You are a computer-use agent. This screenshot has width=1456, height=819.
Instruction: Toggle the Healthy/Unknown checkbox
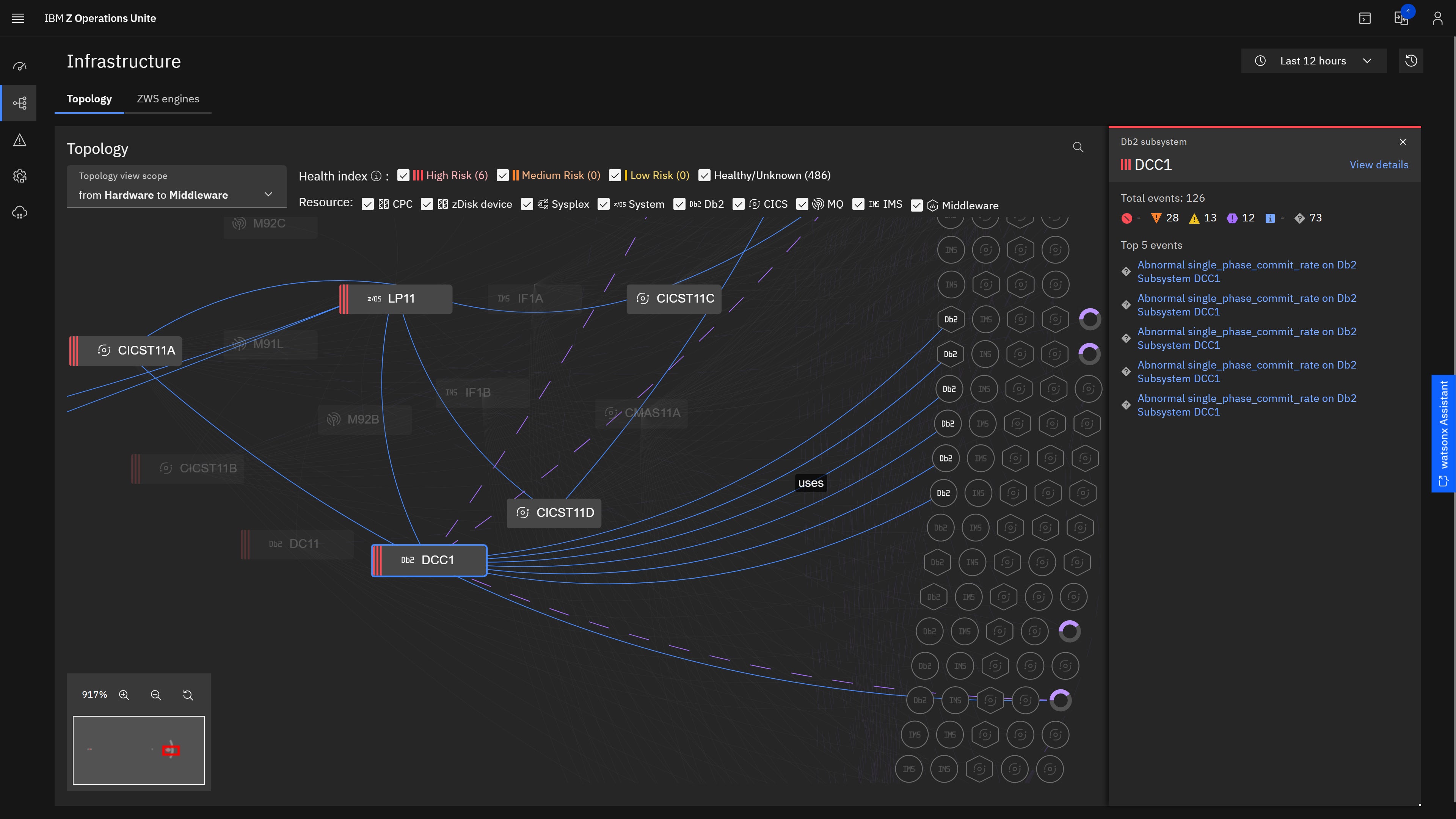[704, 175]
